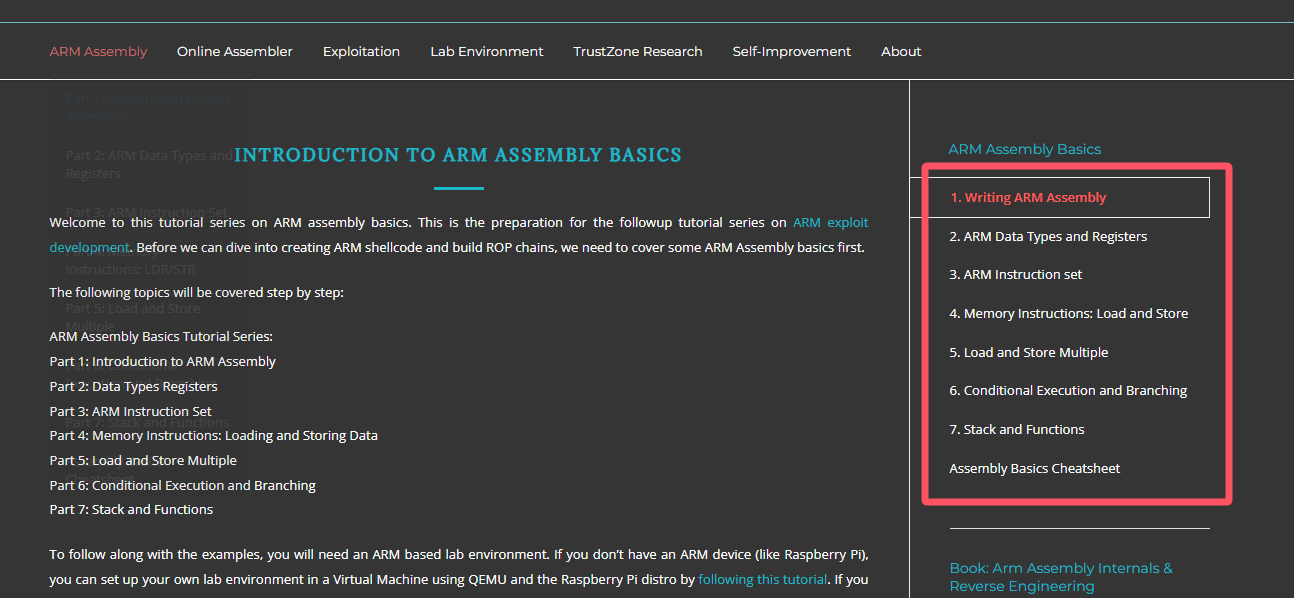Follow the 'ARM exploit development' link
The height and width of the screenshot is (598, 1294).
click(830, 222)
